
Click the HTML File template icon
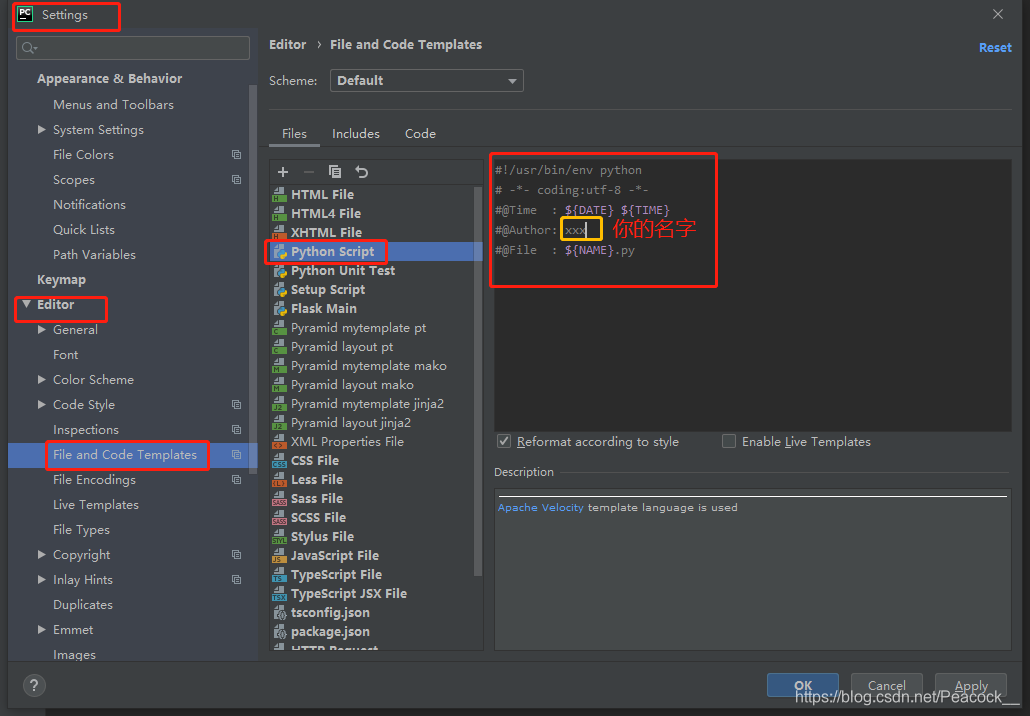click(280, 194)
